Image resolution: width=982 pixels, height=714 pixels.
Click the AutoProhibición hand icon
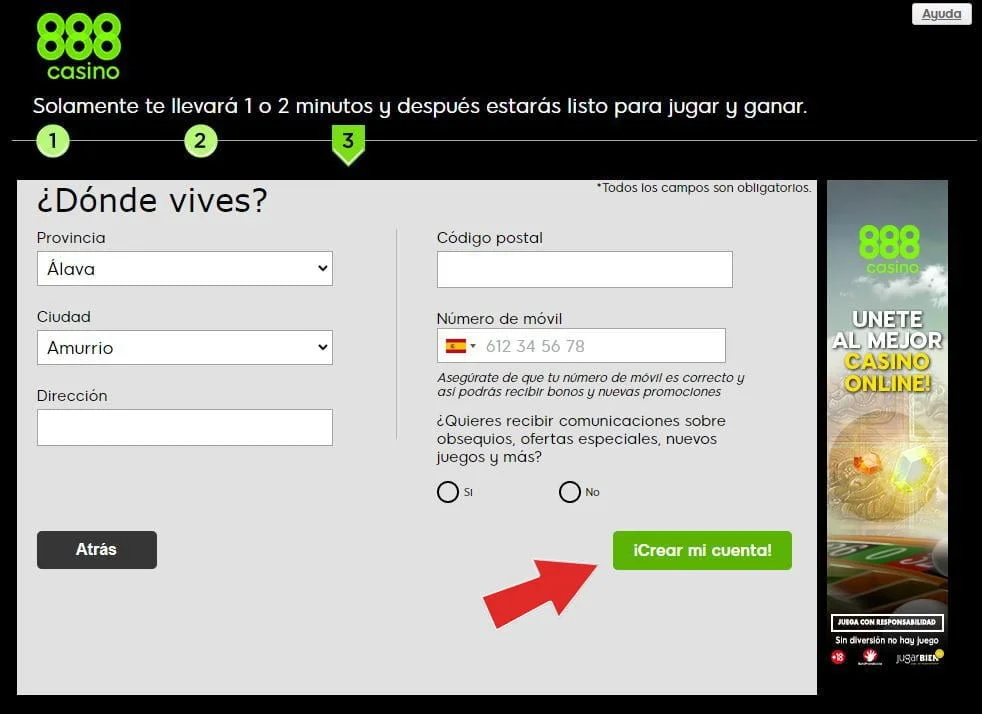[x=870, y=656]
